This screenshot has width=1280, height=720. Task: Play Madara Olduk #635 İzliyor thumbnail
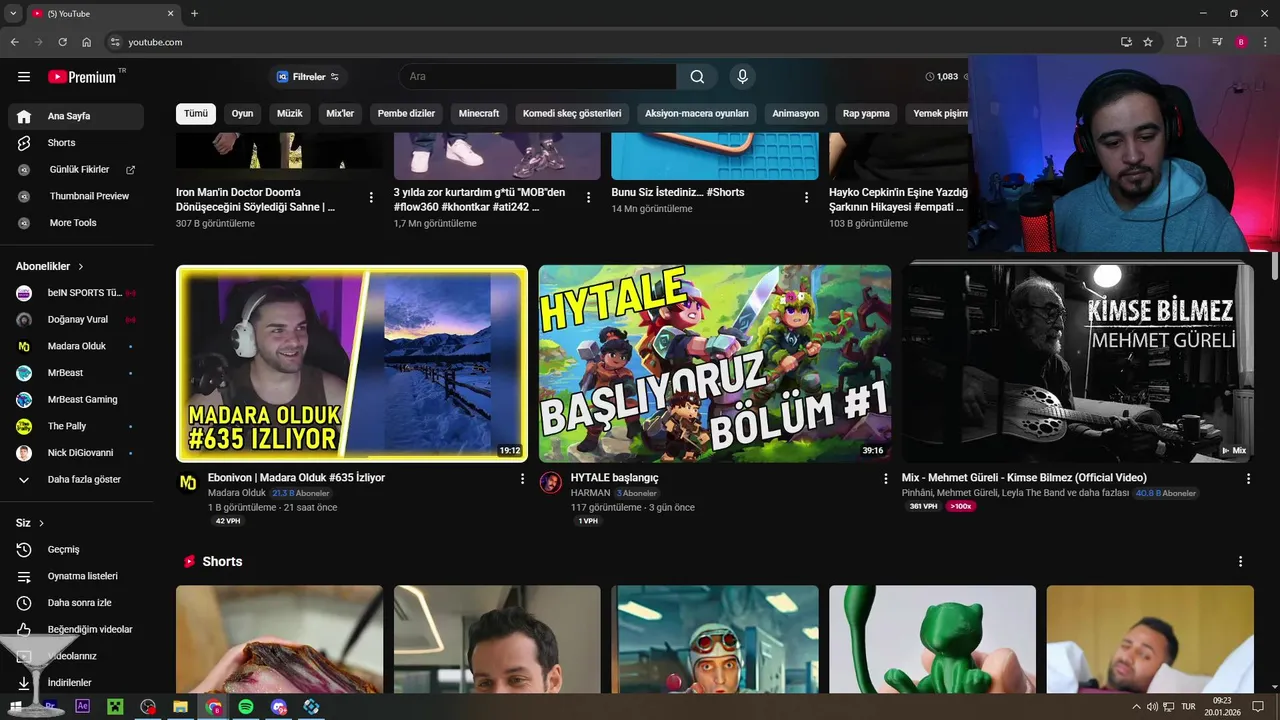point(352,363)
